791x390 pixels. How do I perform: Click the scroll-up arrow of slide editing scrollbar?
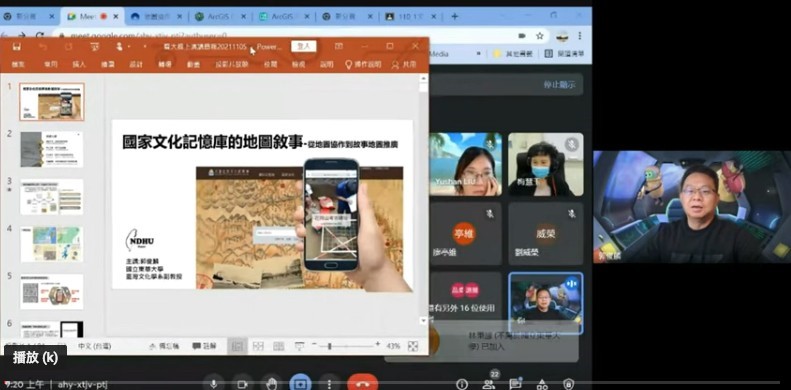[x=423, y=79]
